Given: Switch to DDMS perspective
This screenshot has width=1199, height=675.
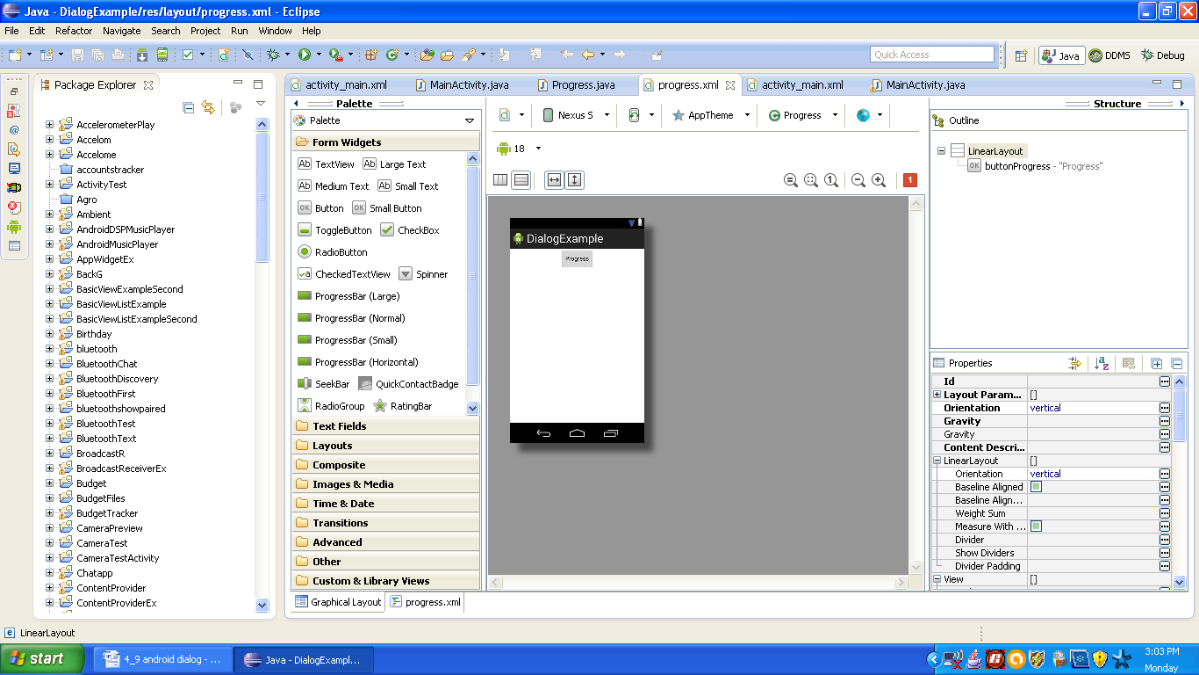Looking at the screenshot, I should coord(1109,55).
